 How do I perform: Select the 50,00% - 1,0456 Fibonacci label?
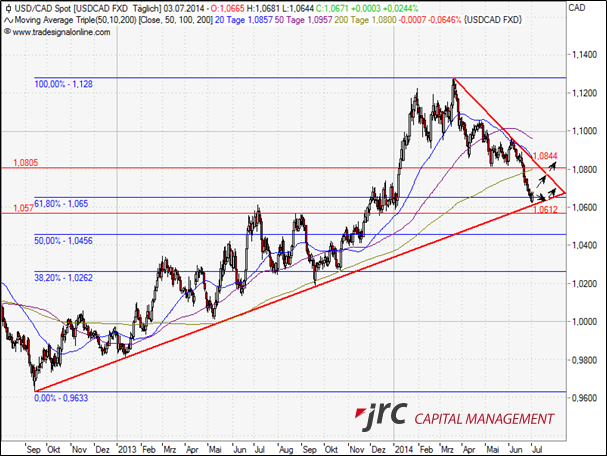tap(64, 241)
